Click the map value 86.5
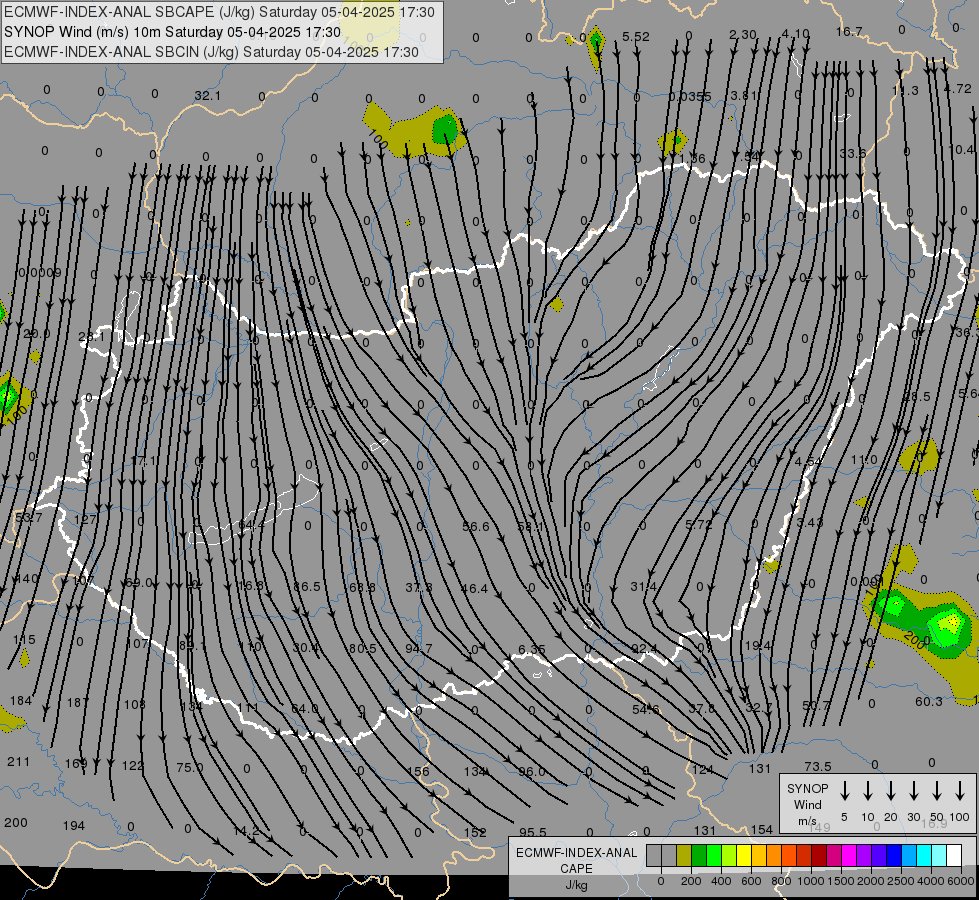This screenshot has height=900, width=979. (307, 586)
